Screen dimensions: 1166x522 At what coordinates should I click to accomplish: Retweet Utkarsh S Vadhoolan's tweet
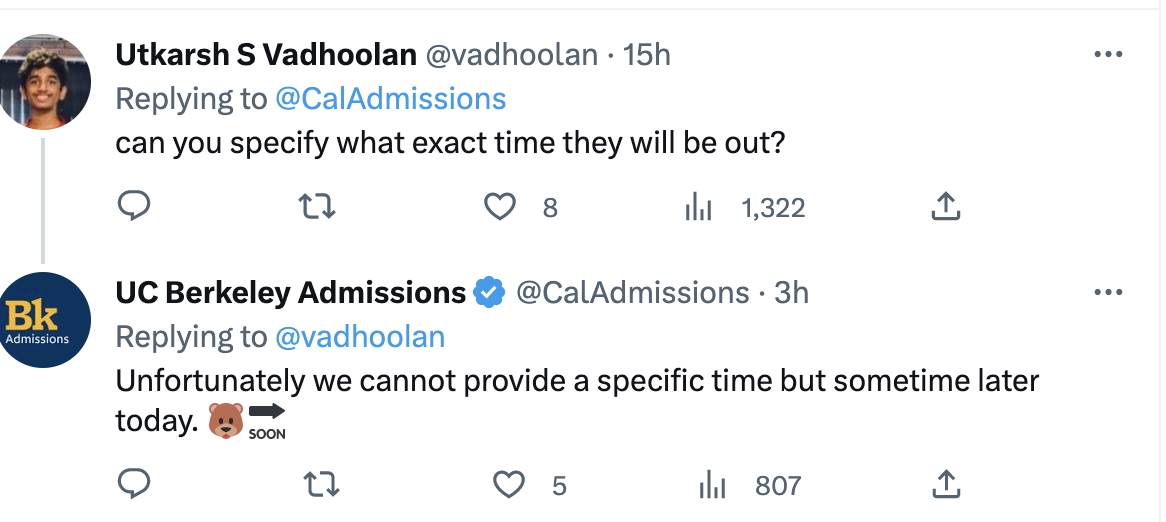318,206
